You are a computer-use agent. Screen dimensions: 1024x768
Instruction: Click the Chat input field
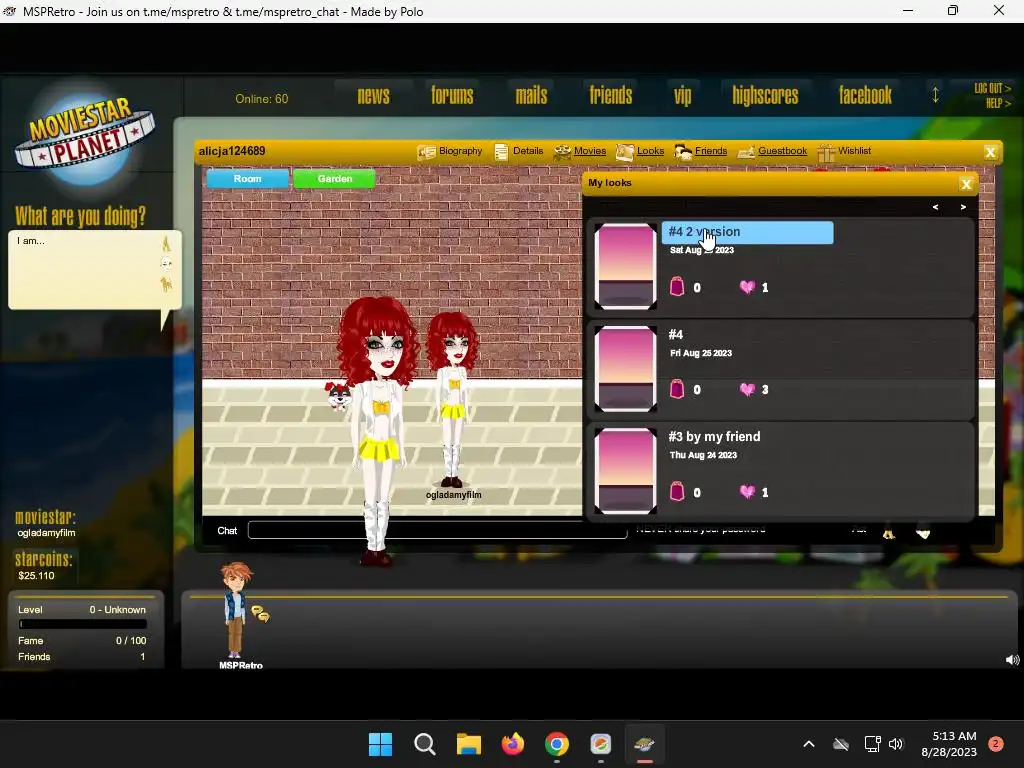coord(438,530)
